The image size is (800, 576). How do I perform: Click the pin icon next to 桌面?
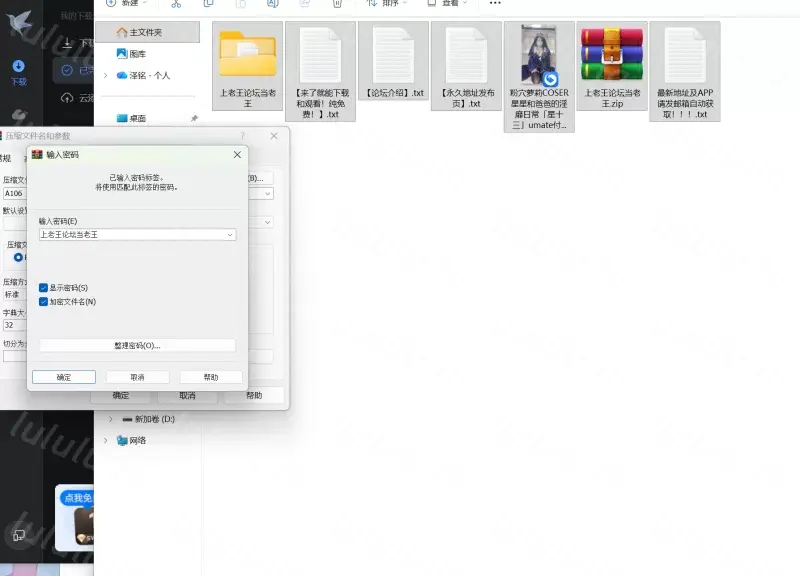[194, 118]
